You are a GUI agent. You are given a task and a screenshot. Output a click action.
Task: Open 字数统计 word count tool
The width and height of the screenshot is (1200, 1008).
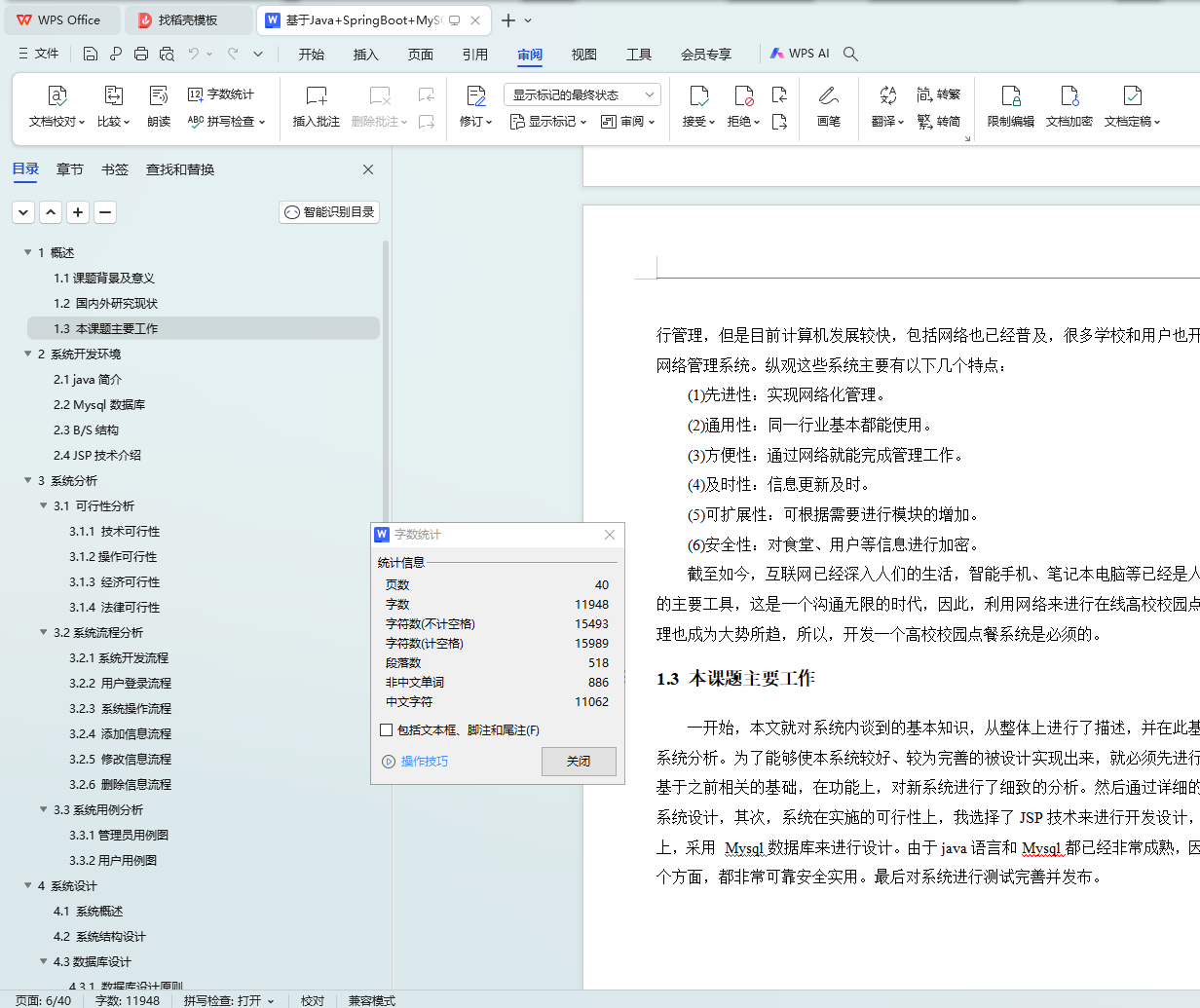(221, 94)
